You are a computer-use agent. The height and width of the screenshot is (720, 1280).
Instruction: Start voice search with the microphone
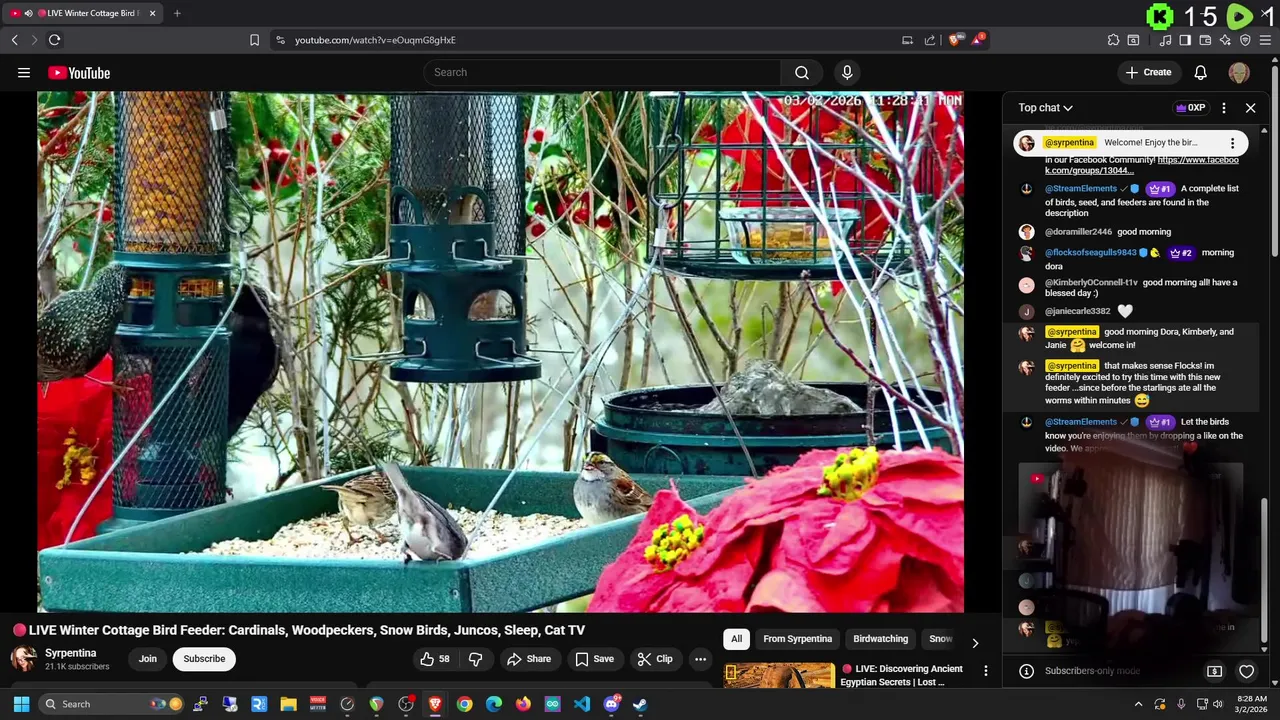point(847,72)
